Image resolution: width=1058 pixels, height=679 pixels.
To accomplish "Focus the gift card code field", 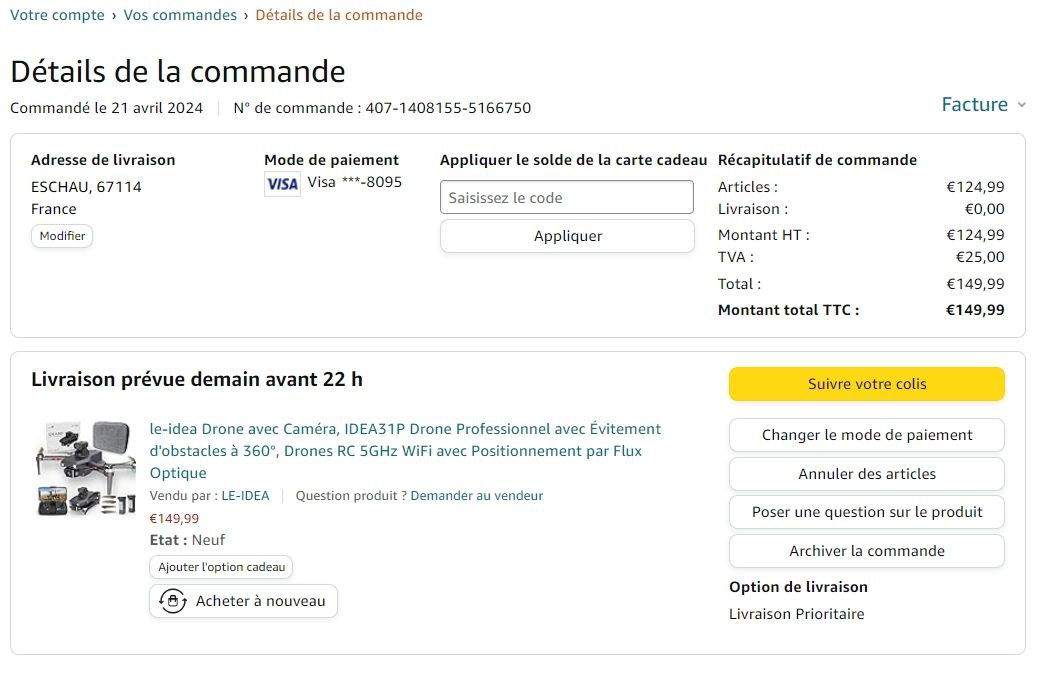I will click(x=566, y=197).
